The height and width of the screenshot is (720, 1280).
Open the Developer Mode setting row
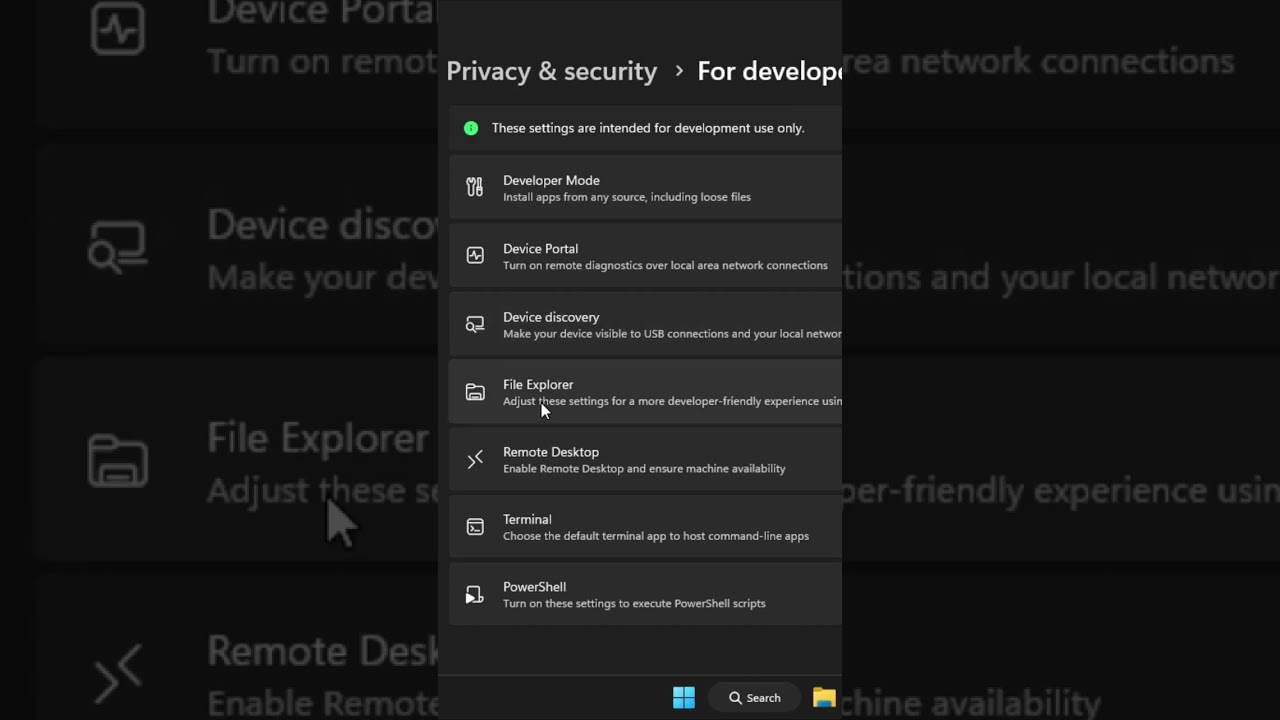point(645,188)
